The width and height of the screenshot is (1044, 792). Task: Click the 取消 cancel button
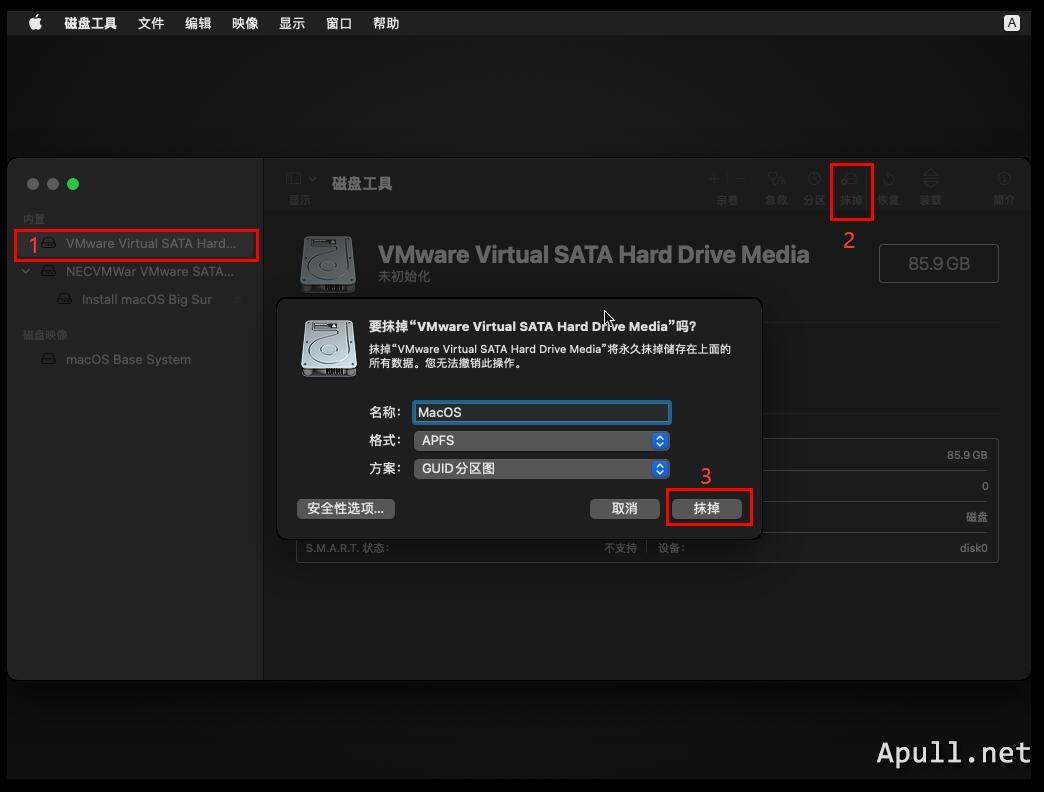(625, 508)
